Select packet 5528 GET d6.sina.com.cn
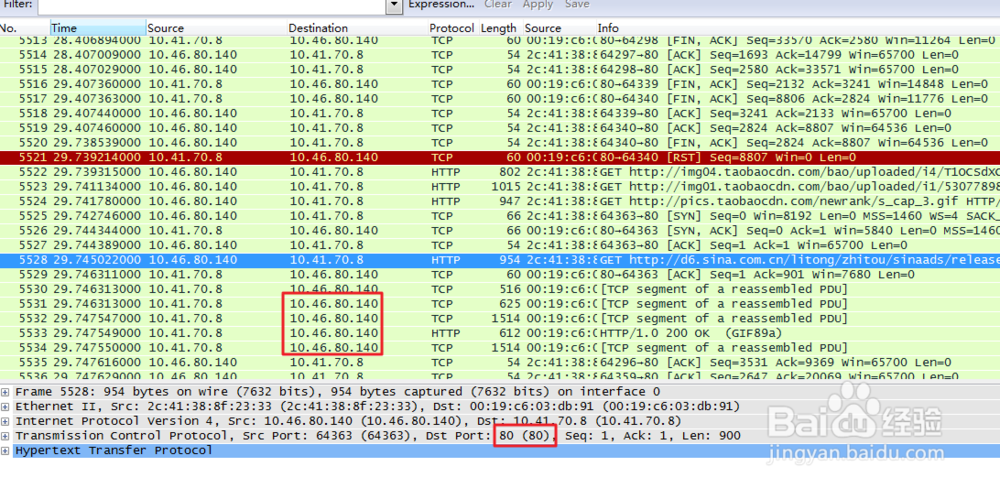1000x488 pixels. pyautogui.click(x=500, y=260)
